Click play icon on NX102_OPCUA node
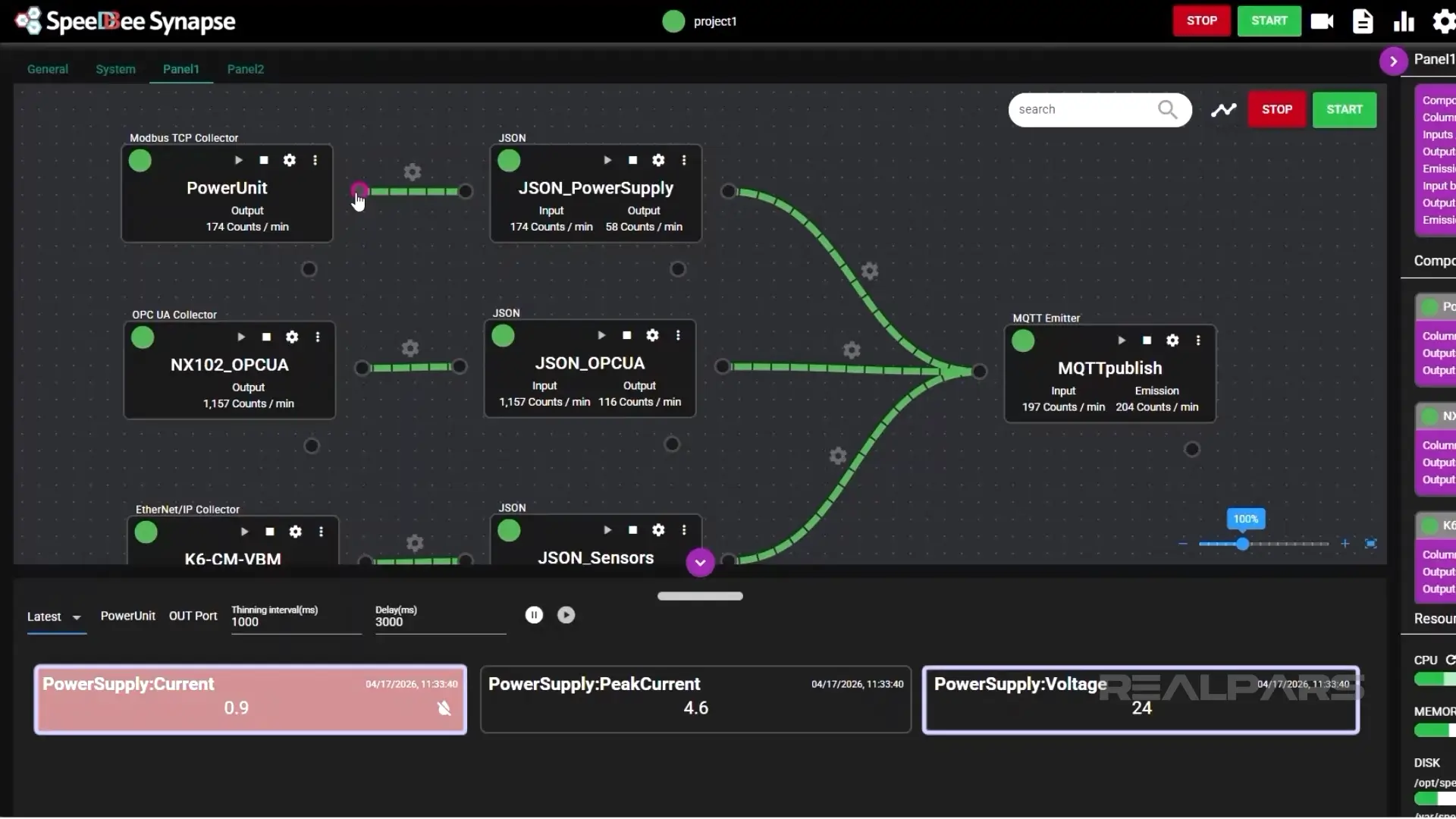 point(241,337)
